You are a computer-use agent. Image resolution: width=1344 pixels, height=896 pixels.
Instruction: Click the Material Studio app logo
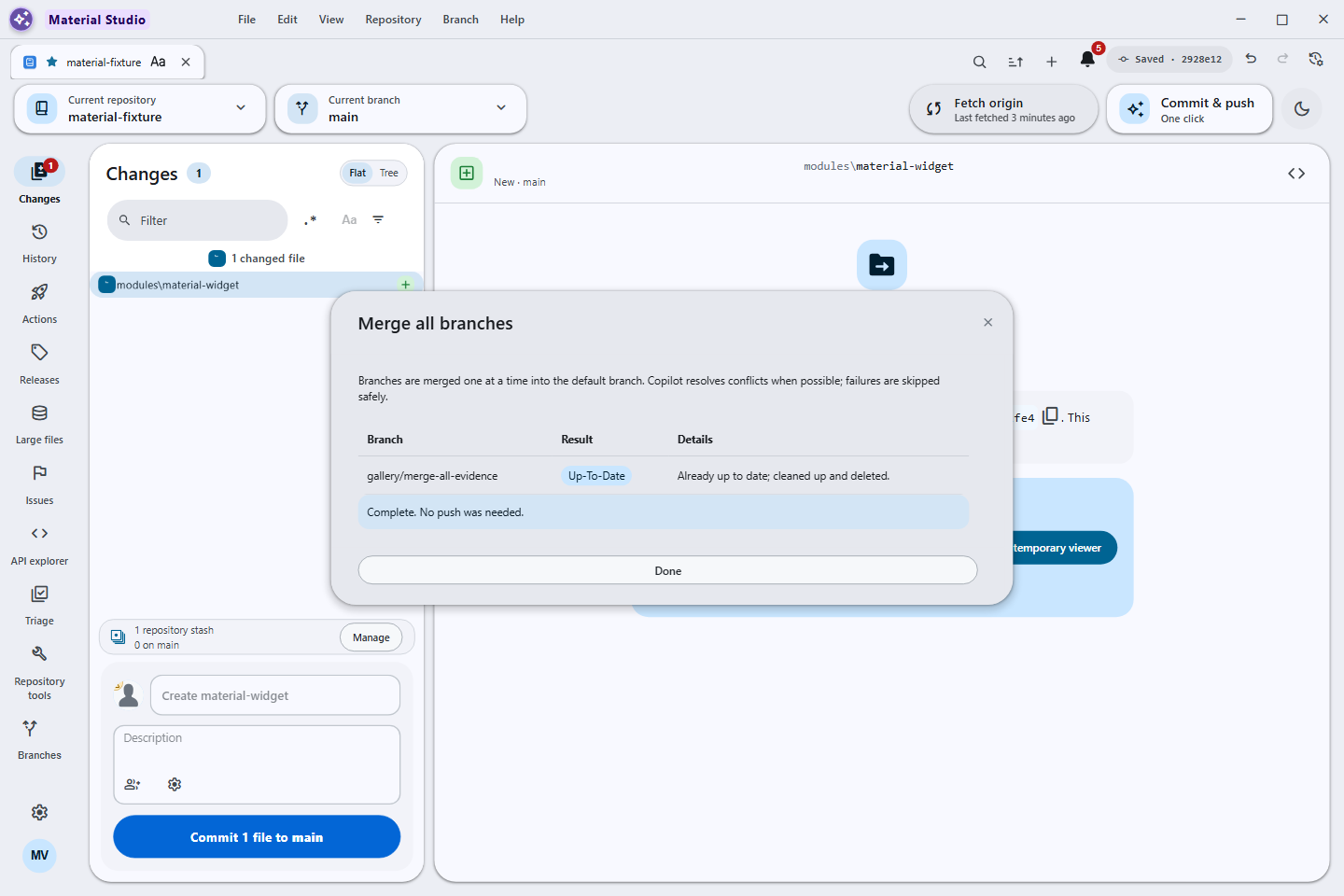coord(21,20)
